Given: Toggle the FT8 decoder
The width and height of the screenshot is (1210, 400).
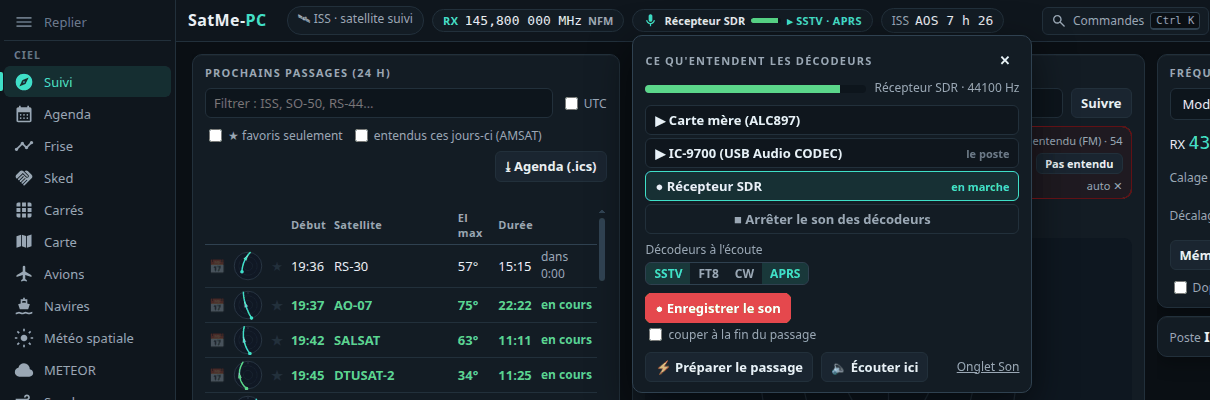Looking at the screenshot, I should pyautogui.click(x=708, y=273).
